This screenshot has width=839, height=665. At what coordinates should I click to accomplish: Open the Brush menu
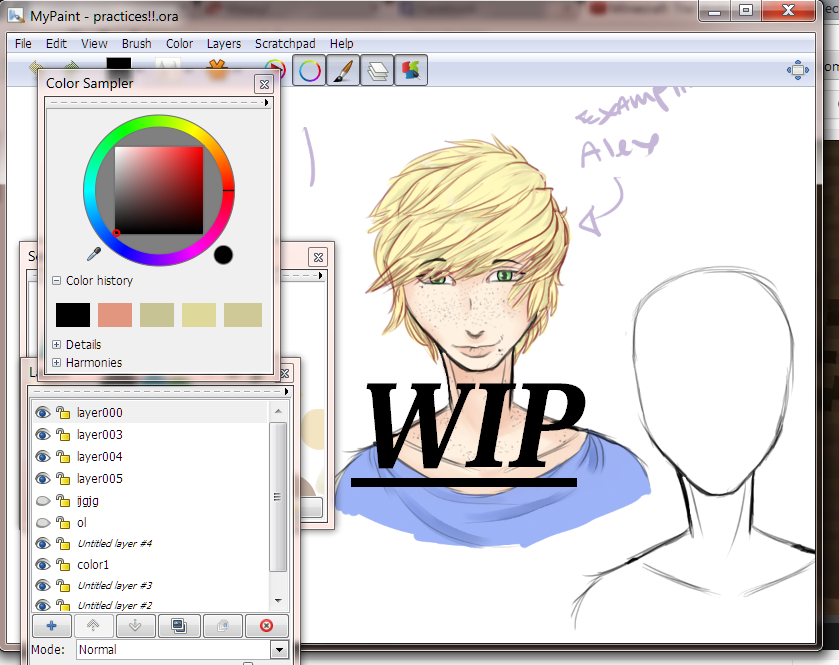136,43
